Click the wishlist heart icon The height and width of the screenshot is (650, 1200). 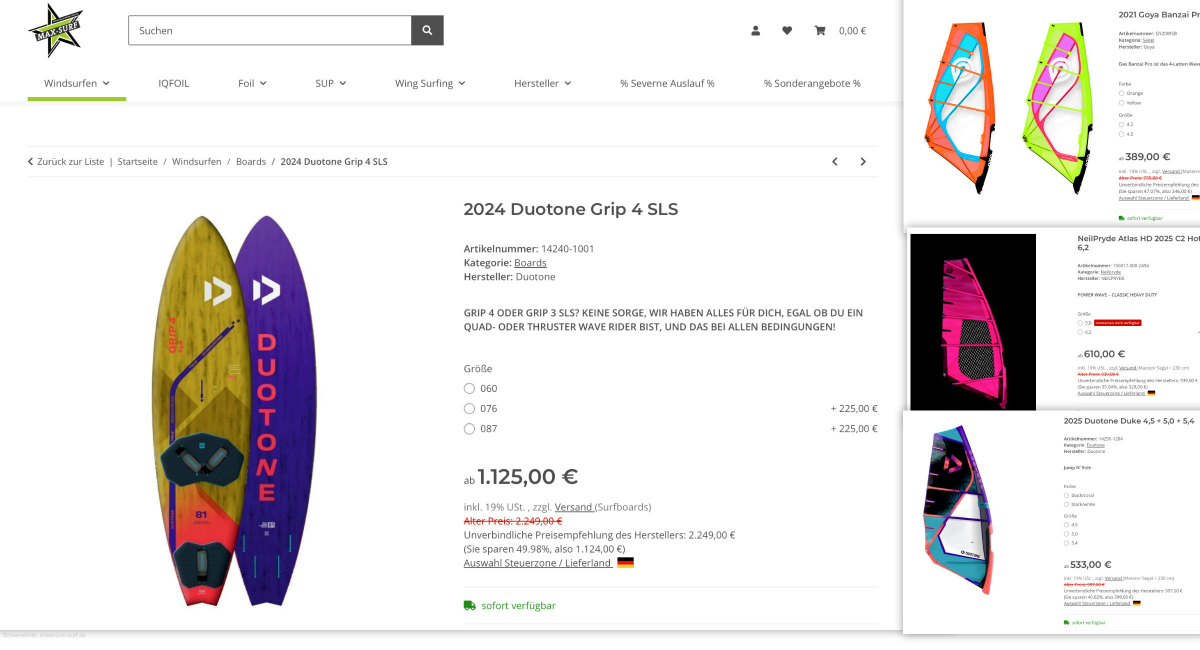pos(787,30)
